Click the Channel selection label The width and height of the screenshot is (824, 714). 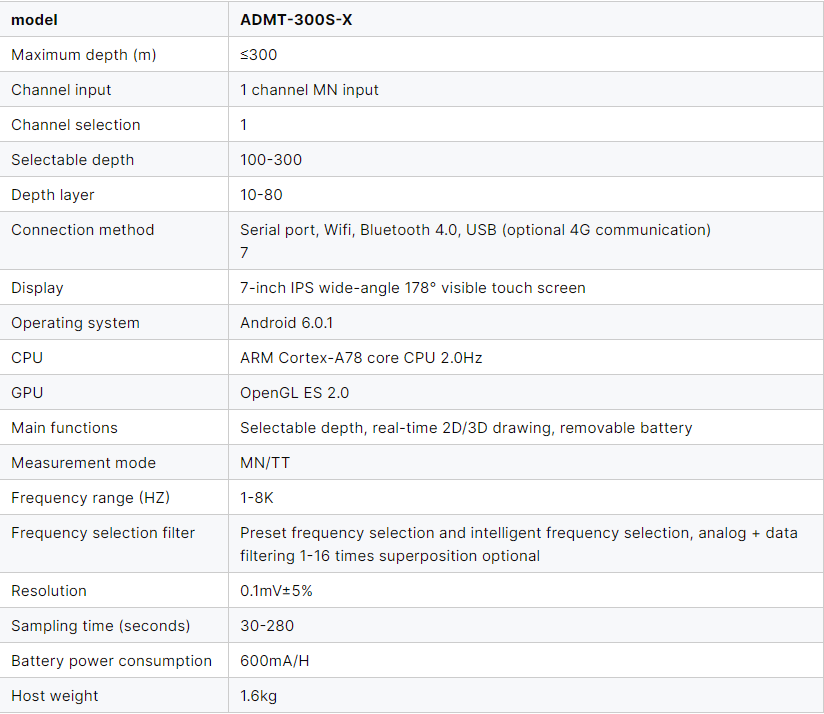point(76,125)
